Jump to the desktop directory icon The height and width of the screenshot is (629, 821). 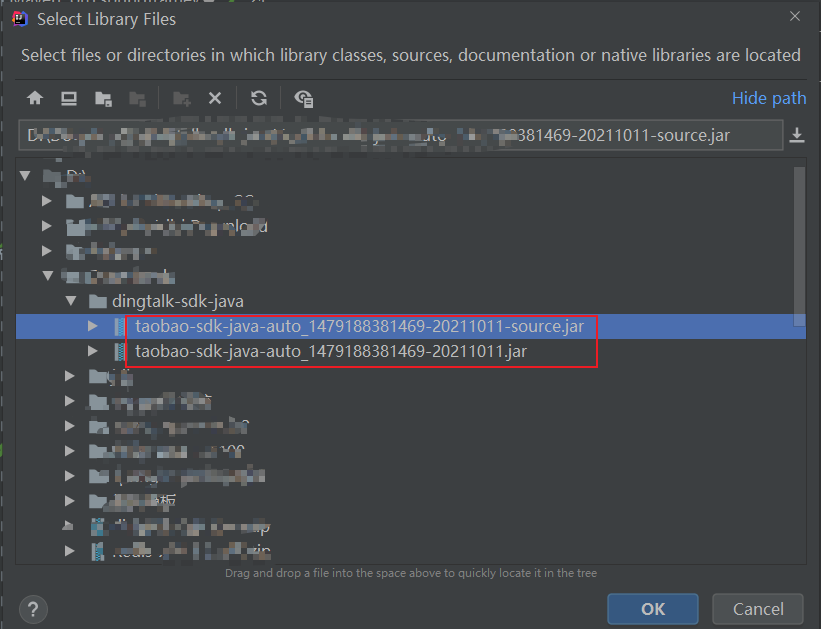click(x=69, y=98)
